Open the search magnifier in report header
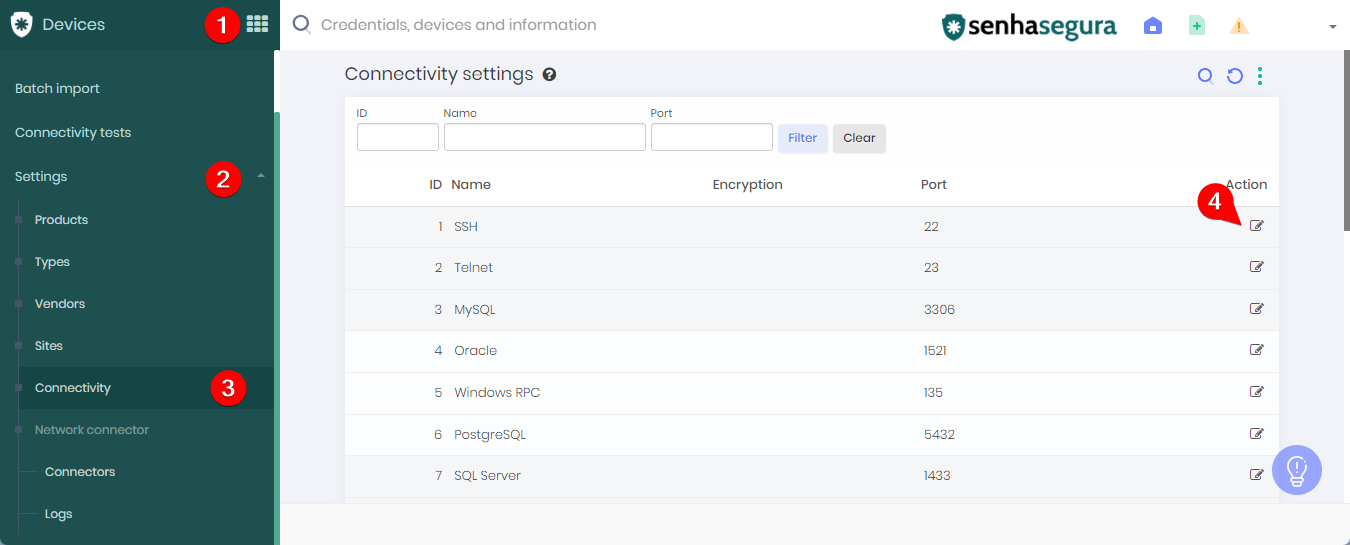The height and width of the screenshot is (545, 1350). click(1206, 76)
